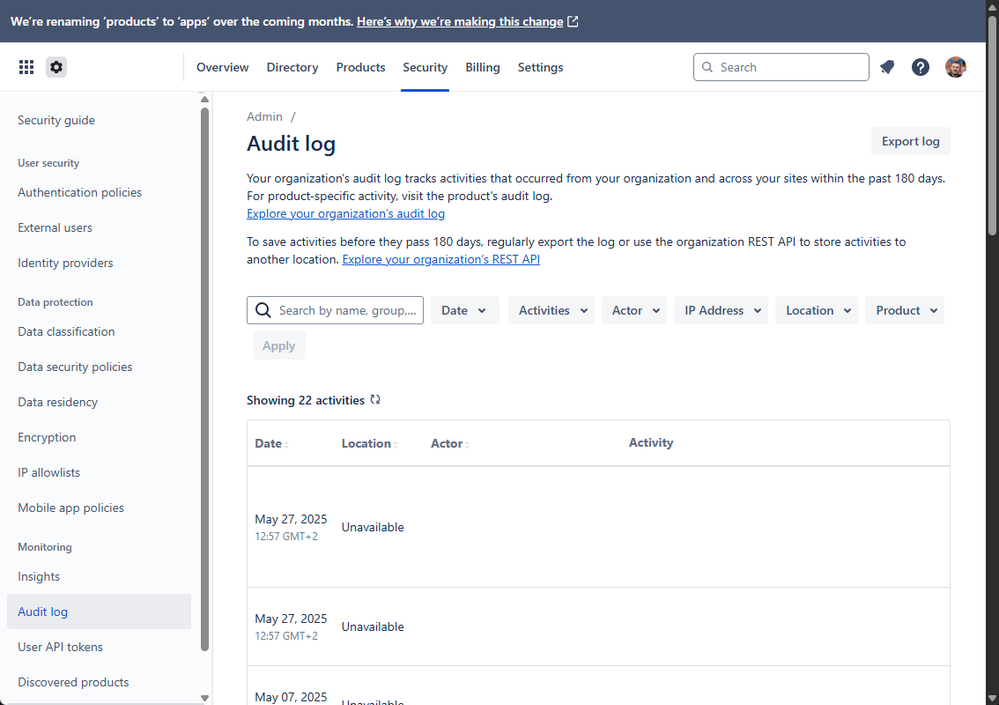
Task: Open the Product filter dropdown
Action: [904, 310]
